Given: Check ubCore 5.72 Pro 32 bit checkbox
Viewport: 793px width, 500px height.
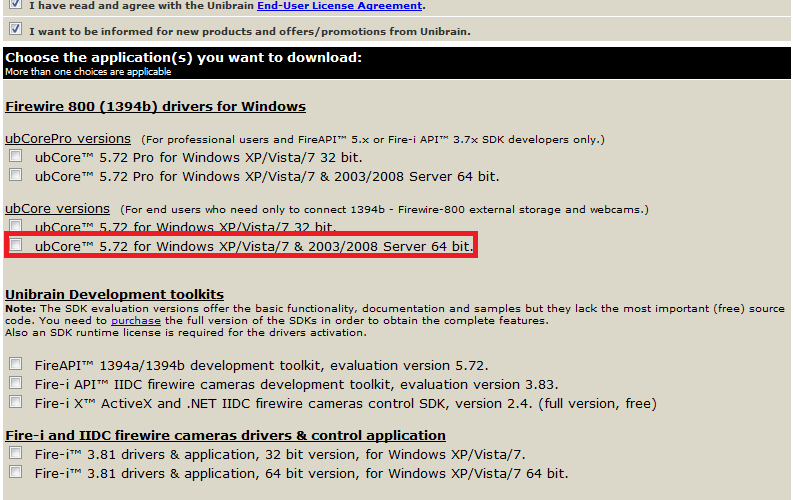Looking at the screenshot, I should (x=16, y=156).
